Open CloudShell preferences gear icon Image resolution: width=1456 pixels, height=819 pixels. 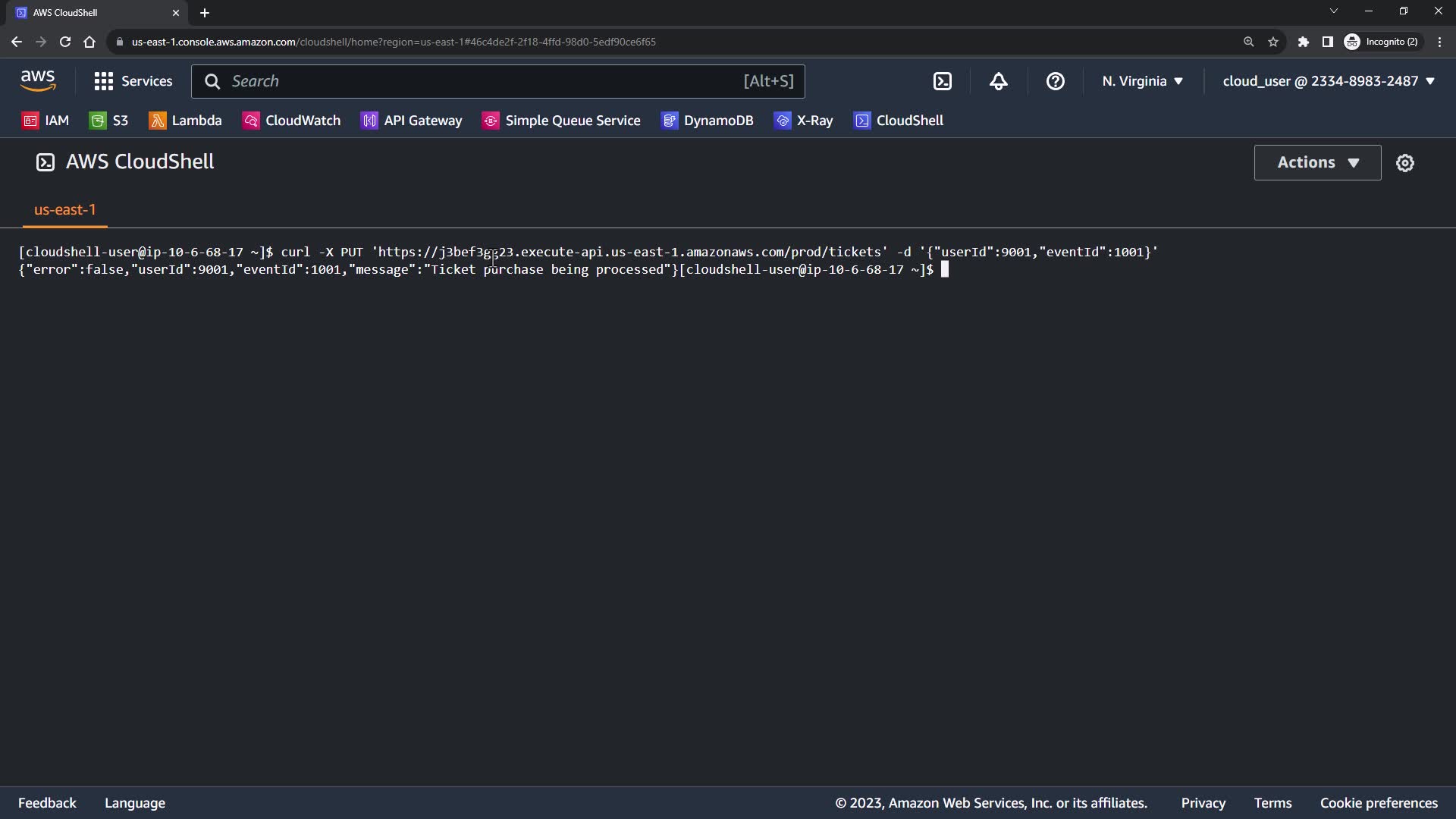click(1404, 163)
